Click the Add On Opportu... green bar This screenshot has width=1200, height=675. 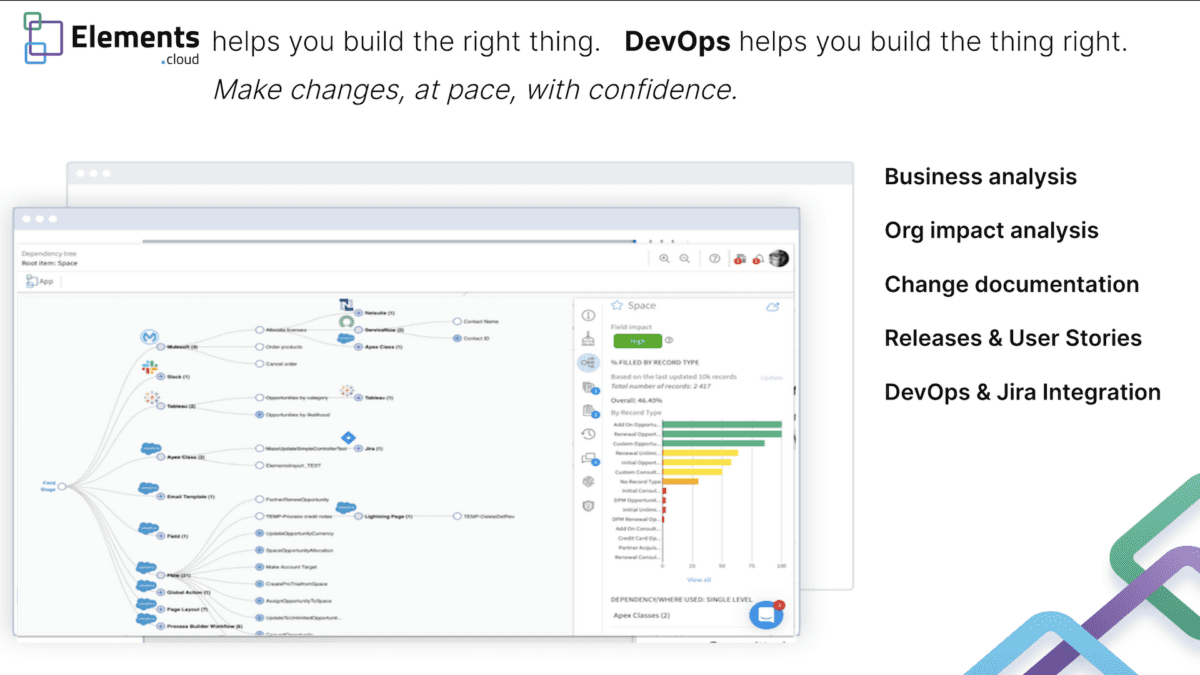click(x=722, y=424)
